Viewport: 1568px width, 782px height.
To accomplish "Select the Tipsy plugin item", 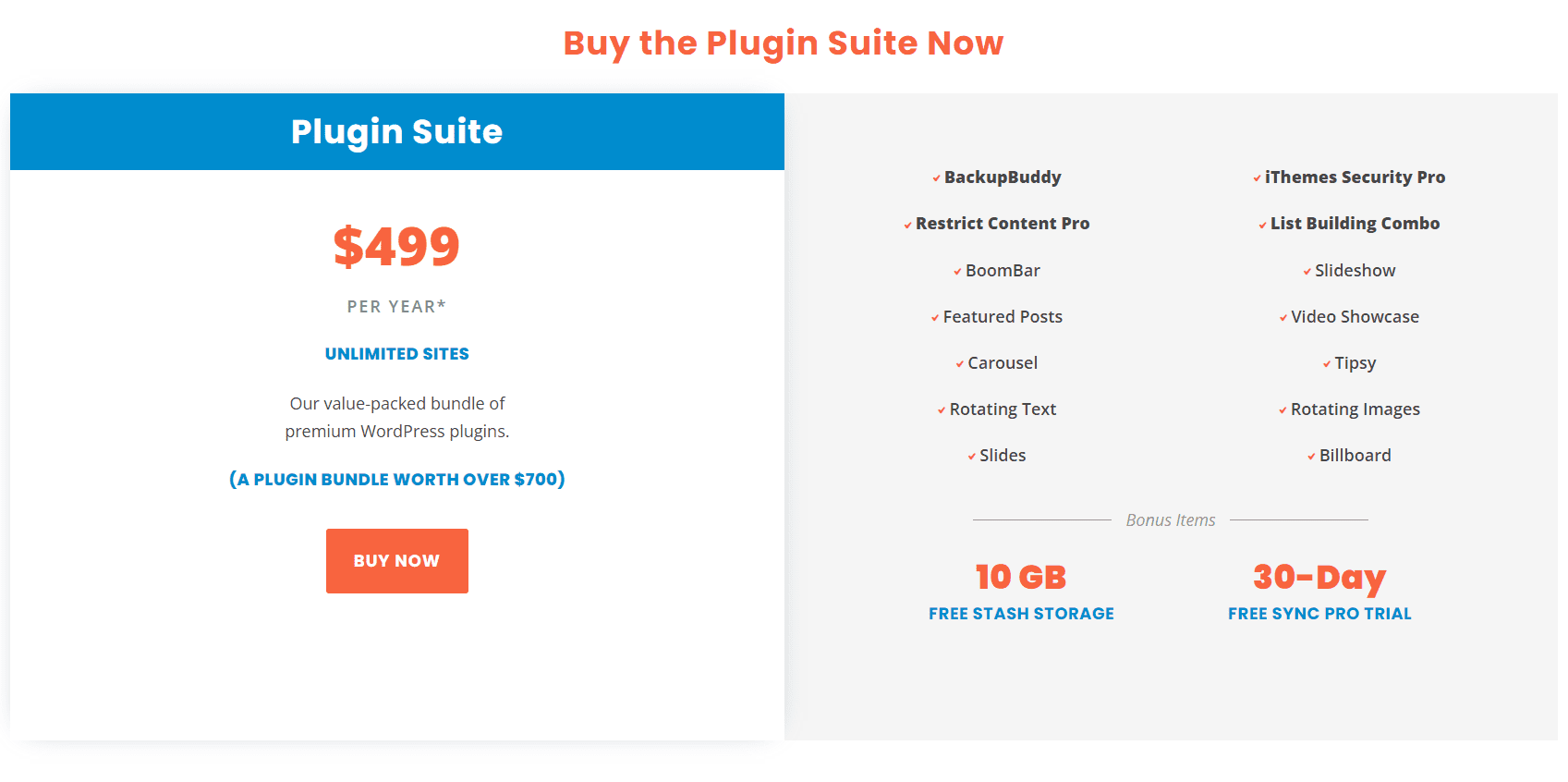I will click(1355, 363).
